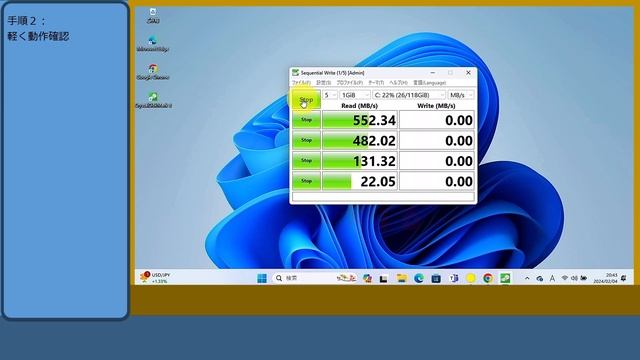Screen dimensions: 640x360
Task: Open the 1GiB test size dropdown
Action: click(x=355, y=95)
